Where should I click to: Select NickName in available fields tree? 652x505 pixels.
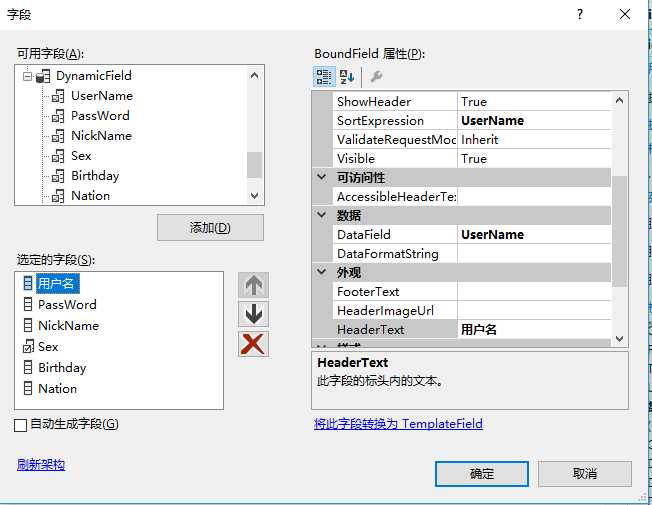[x=101, y=136]
